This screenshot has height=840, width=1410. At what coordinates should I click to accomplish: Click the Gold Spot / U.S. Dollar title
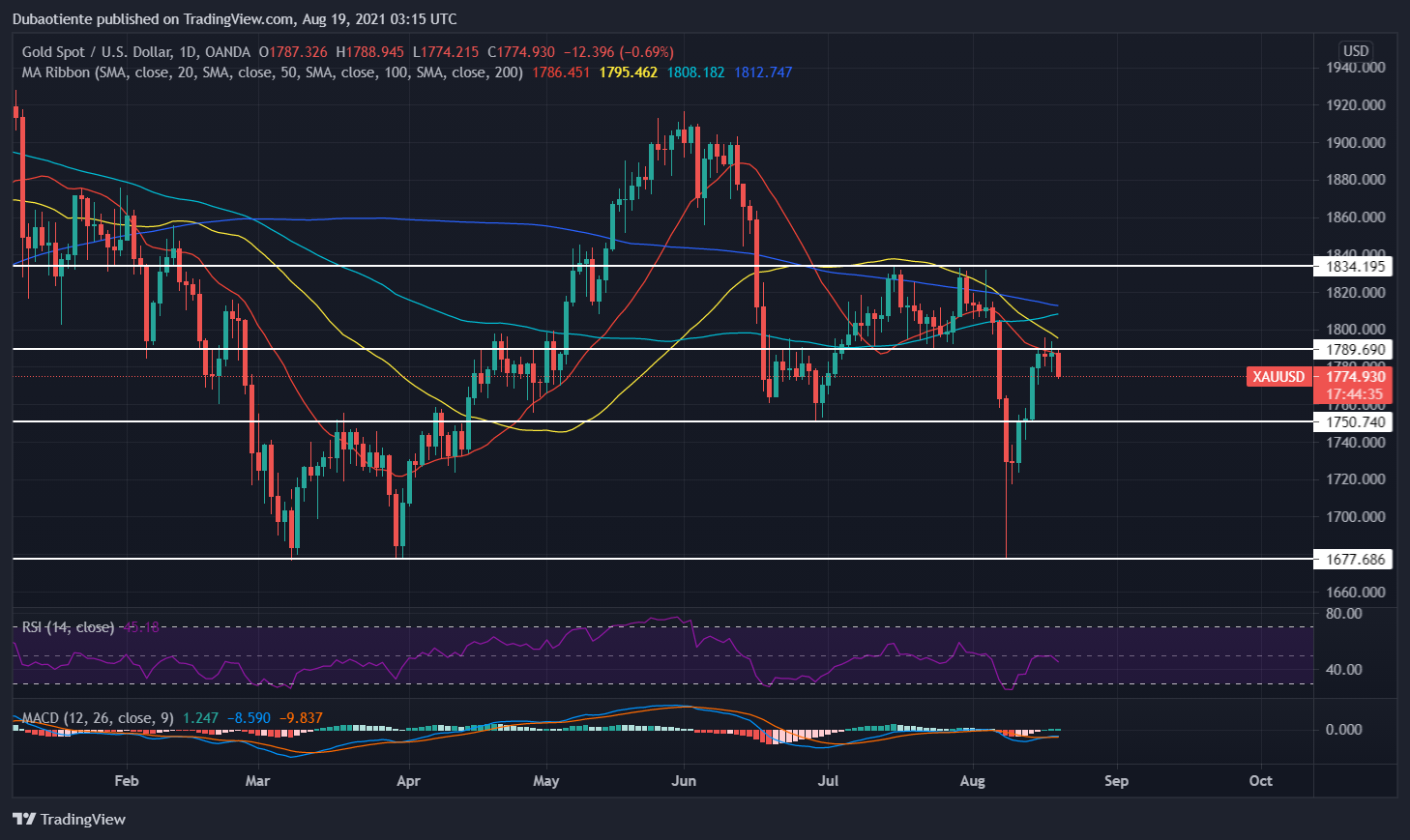click(x=96, y=52)
